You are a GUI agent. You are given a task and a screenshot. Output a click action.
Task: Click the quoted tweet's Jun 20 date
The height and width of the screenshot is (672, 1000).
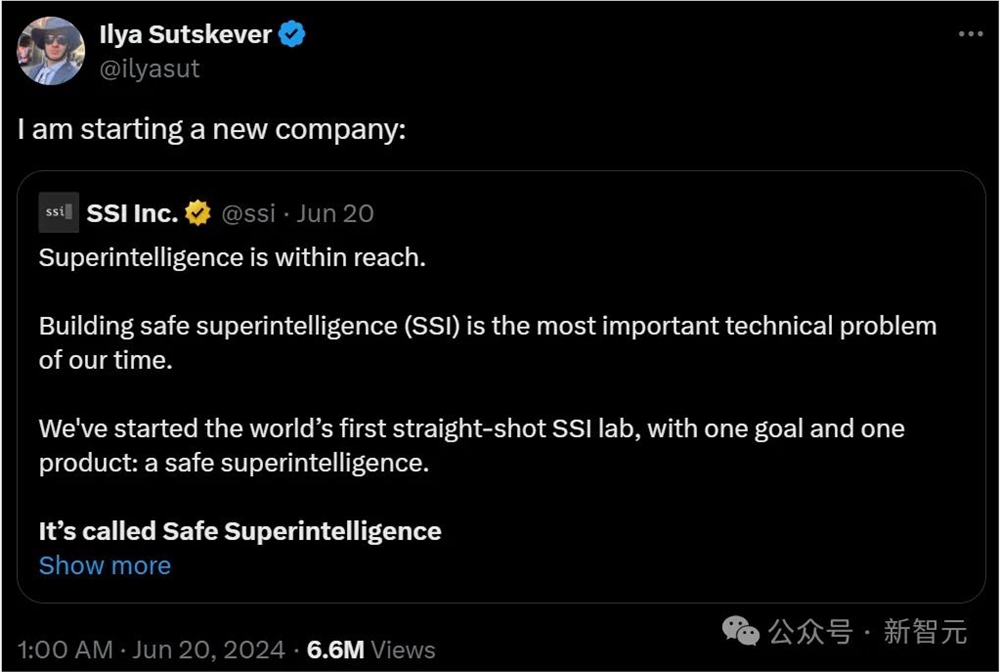335,213
